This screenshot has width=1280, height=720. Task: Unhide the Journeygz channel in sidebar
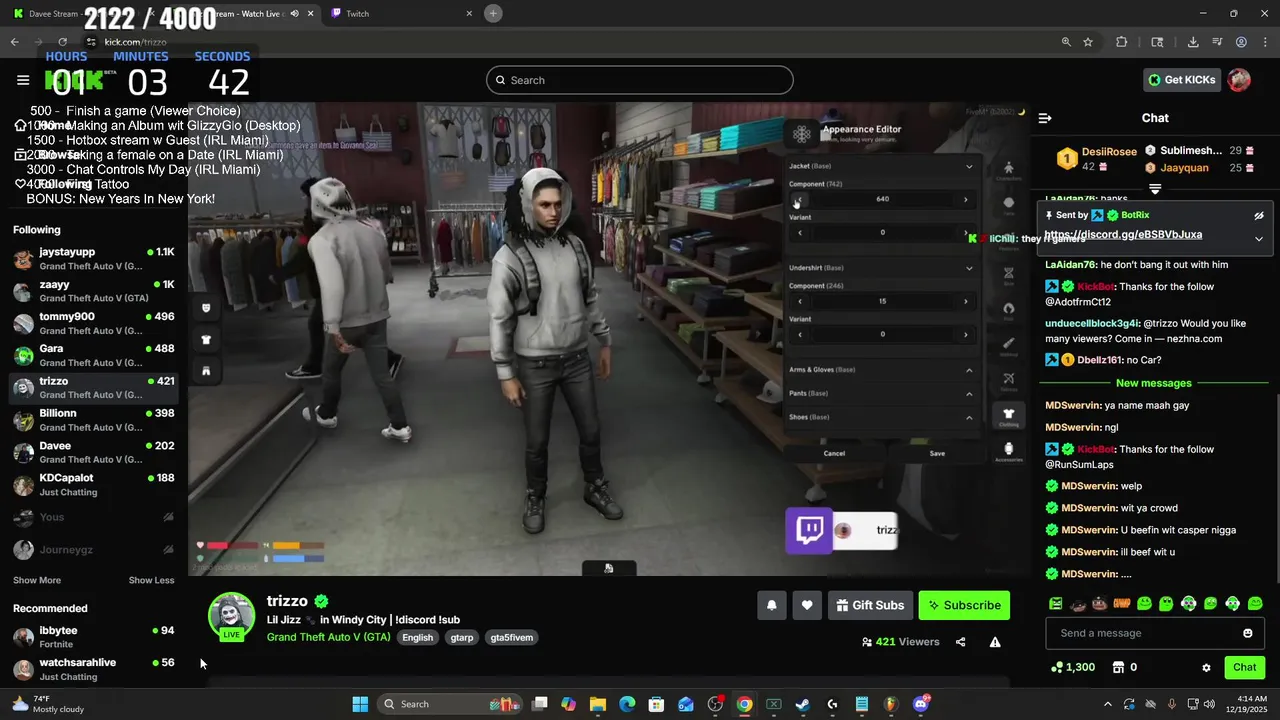(168, 549)
